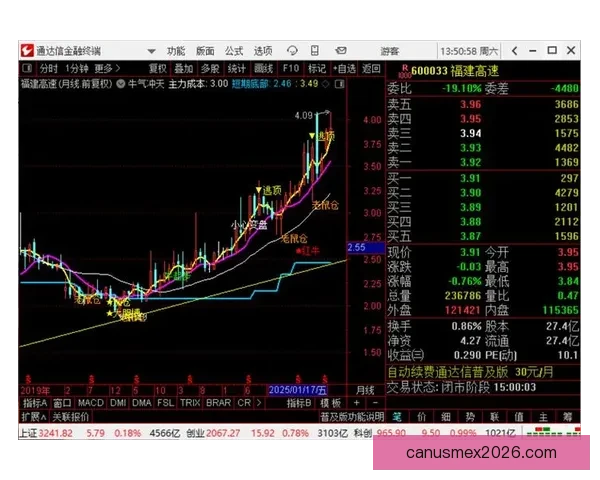Select the 价 tab in quote panel
The image size is (600, 480).
coord(421,416)
